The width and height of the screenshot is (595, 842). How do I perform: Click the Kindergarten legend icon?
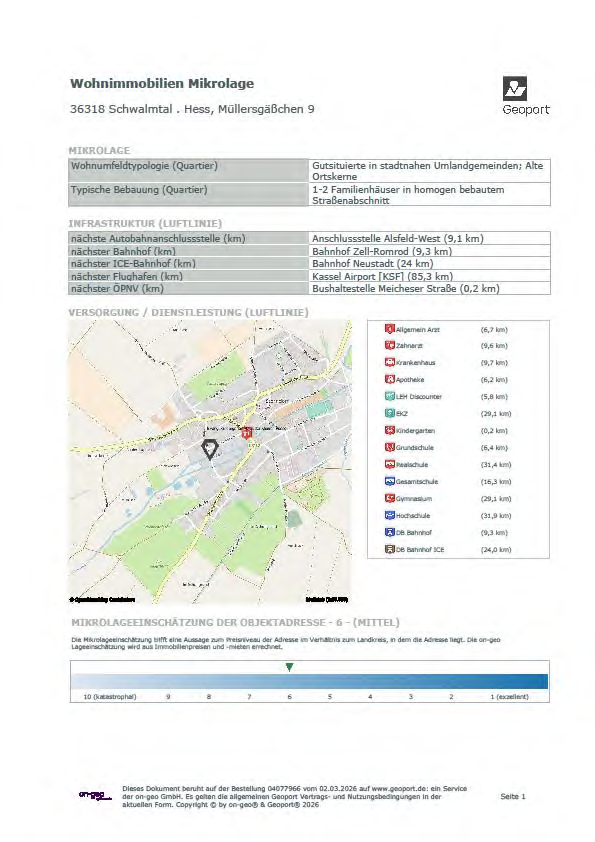pos(390,430)
